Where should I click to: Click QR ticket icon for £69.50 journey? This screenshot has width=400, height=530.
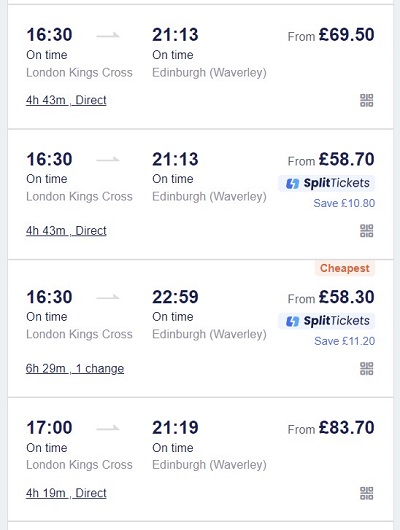pos(367,100)
